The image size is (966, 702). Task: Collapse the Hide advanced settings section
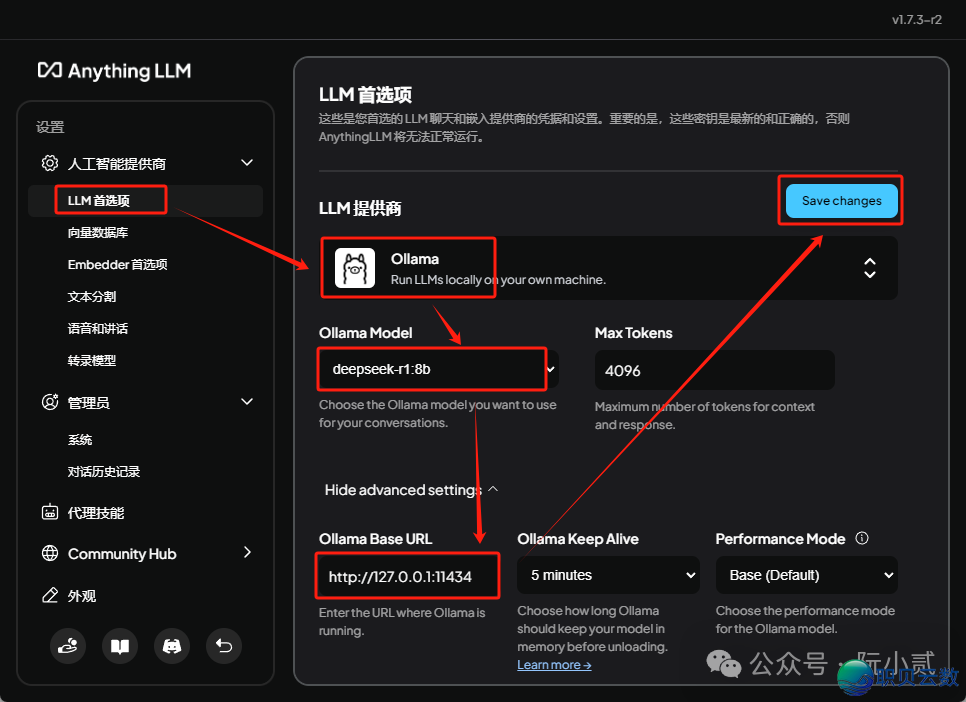[x=408, y=489]
